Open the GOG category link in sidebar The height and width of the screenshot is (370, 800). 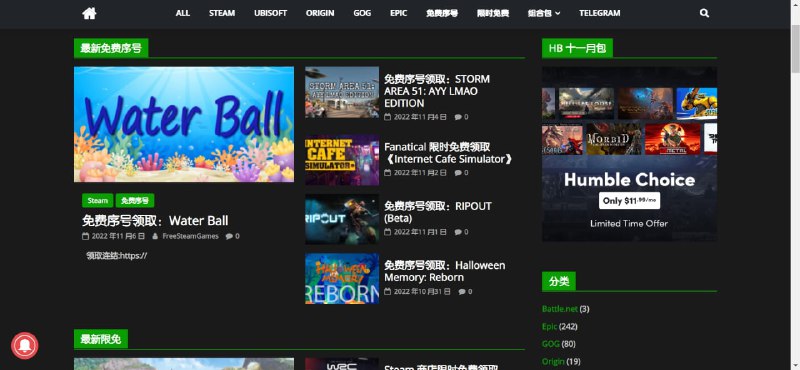pyautogui.click(x=551, y=344)
